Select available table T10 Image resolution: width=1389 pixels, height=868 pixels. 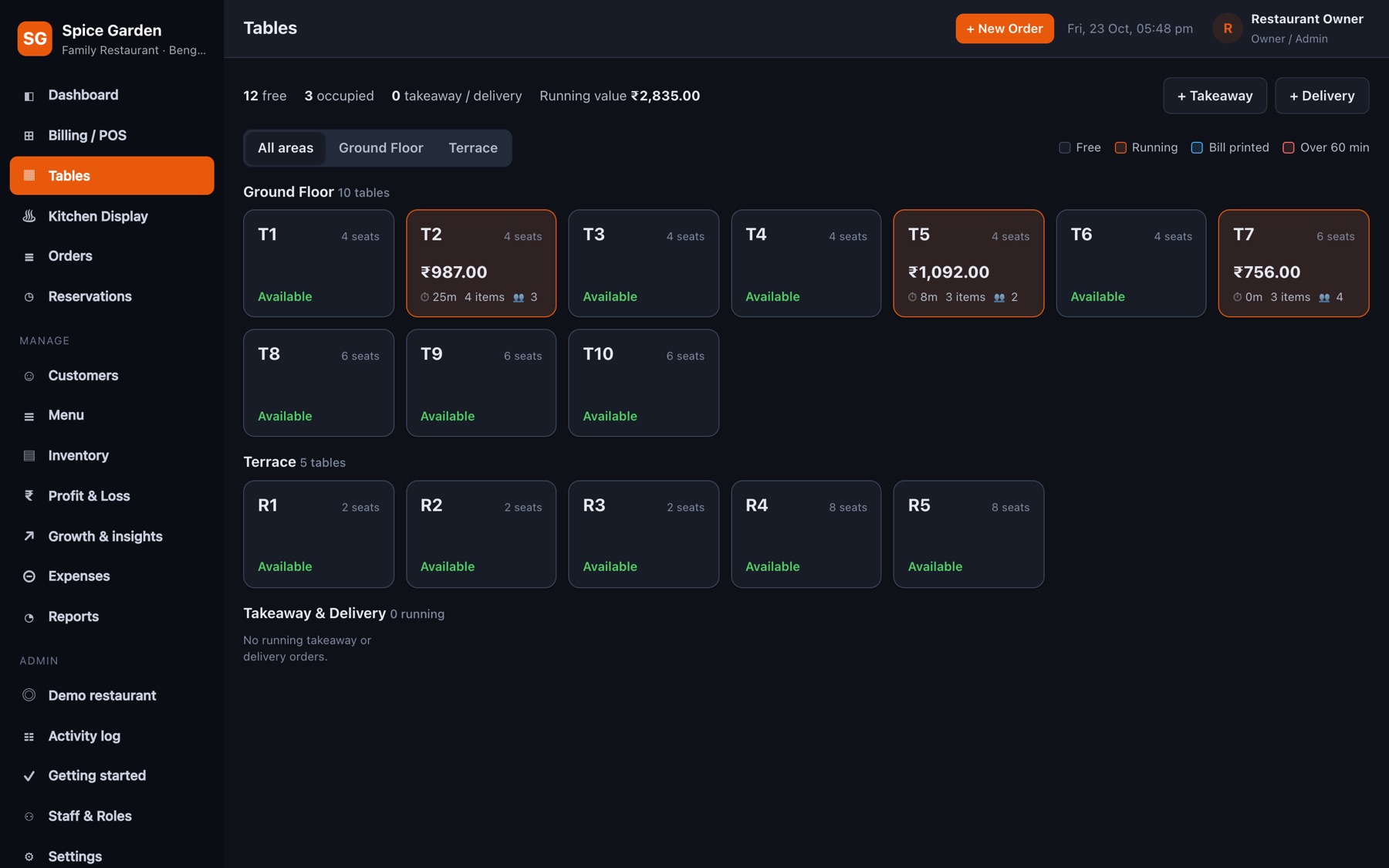(x=644, y=383)
